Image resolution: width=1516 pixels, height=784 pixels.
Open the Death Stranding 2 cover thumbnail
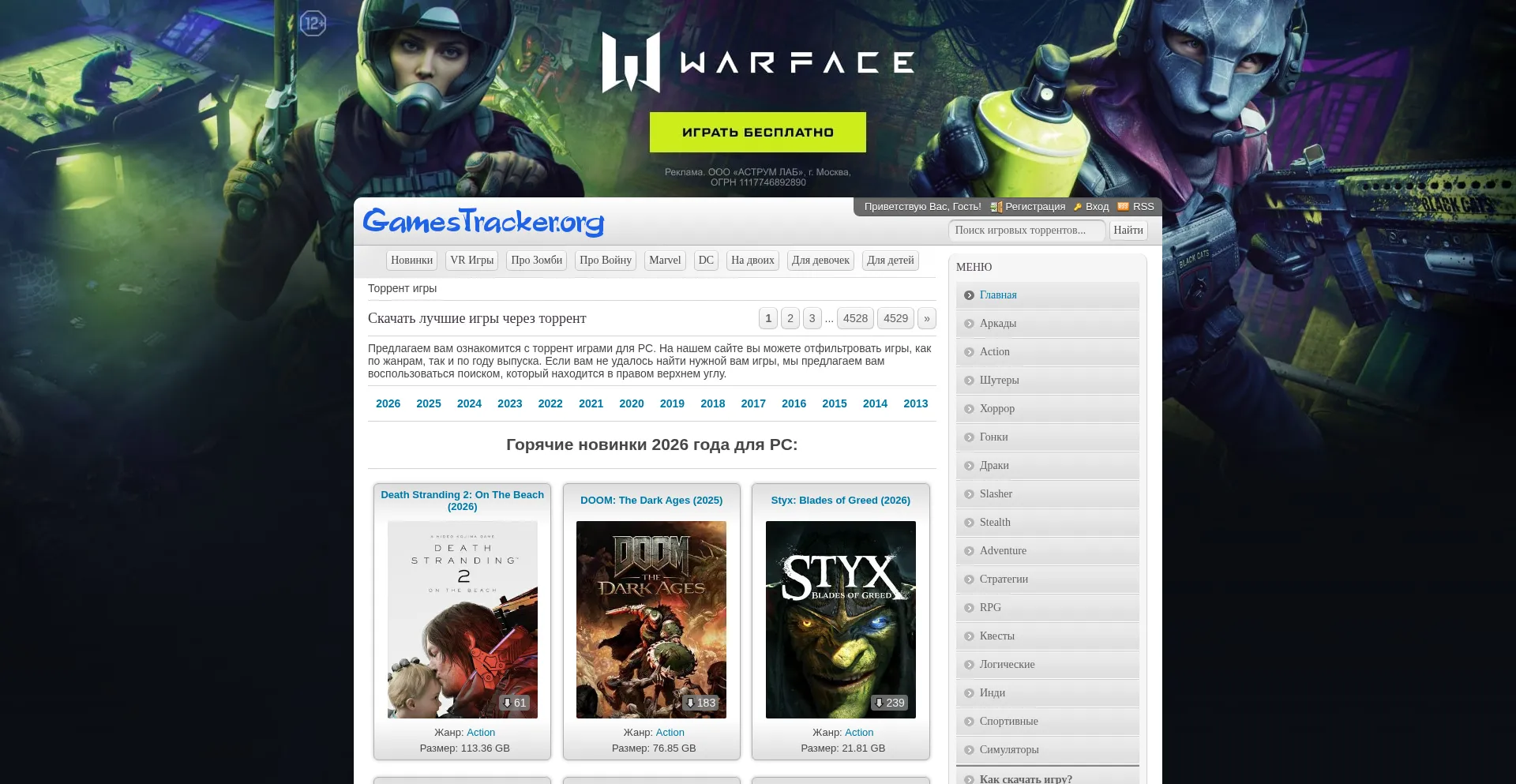pos(463,620)
